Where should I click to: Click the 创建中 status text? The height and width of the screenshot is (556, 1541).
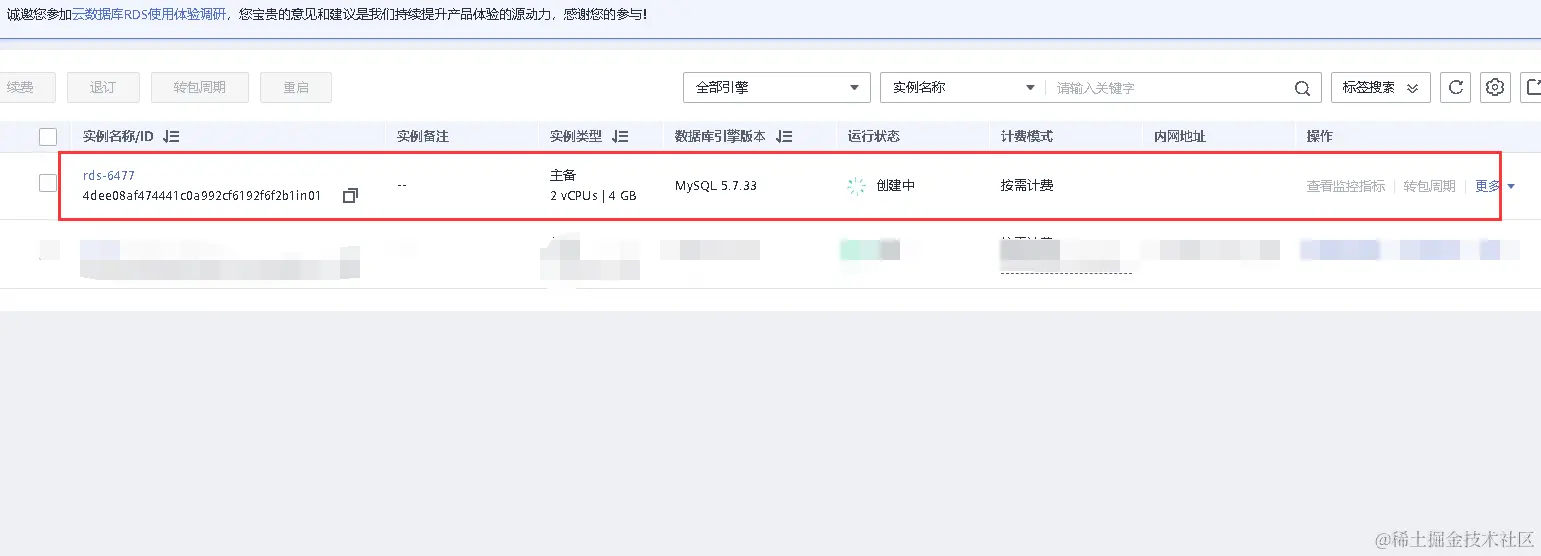(x=895, y=186)
